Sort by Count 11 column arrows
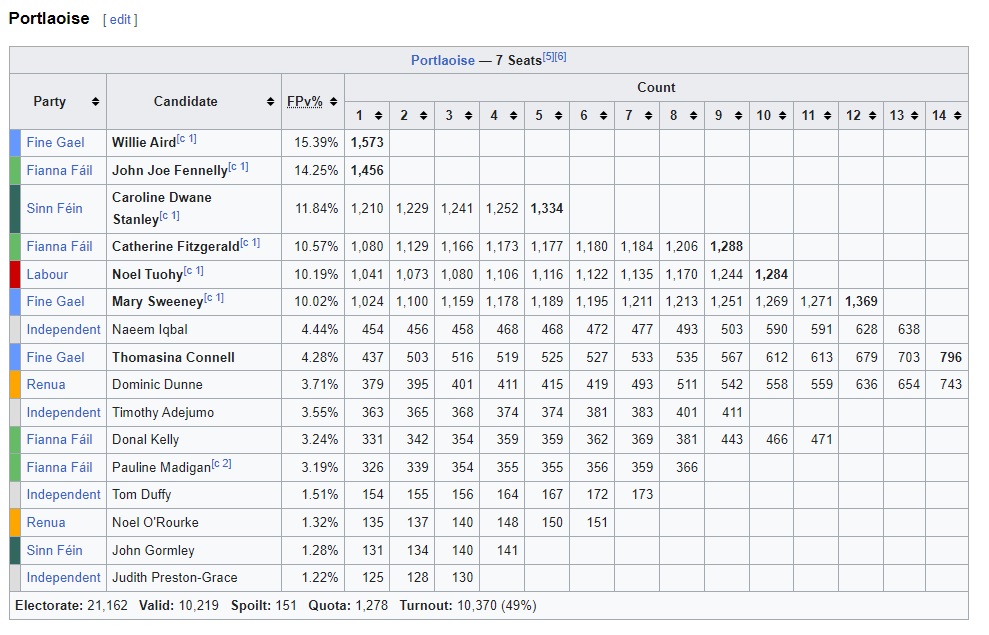Screen dimensions: 989x635 pyautogui.click(x=828, y=115)
